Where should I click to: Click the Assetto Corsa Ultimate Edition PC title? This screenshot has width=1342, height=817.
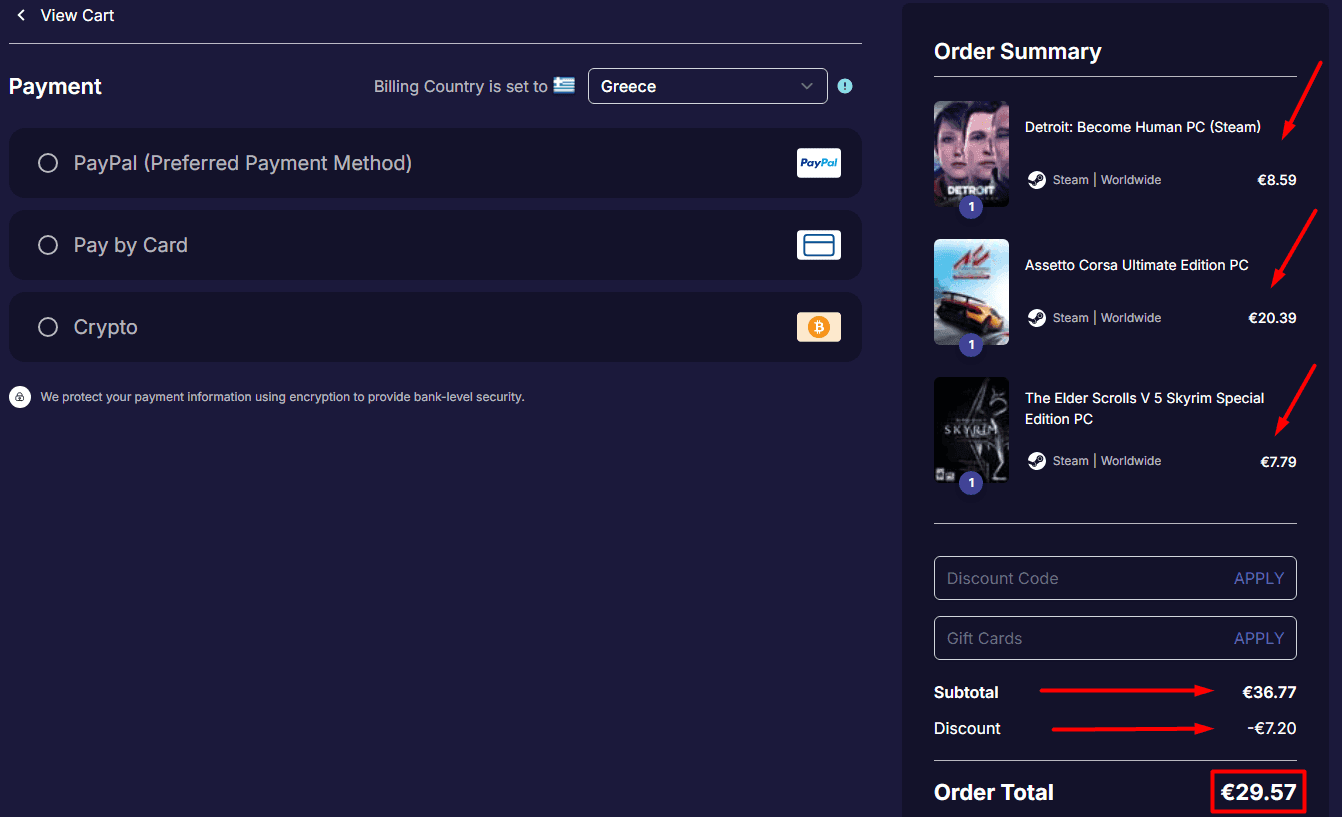point(1137,265)
